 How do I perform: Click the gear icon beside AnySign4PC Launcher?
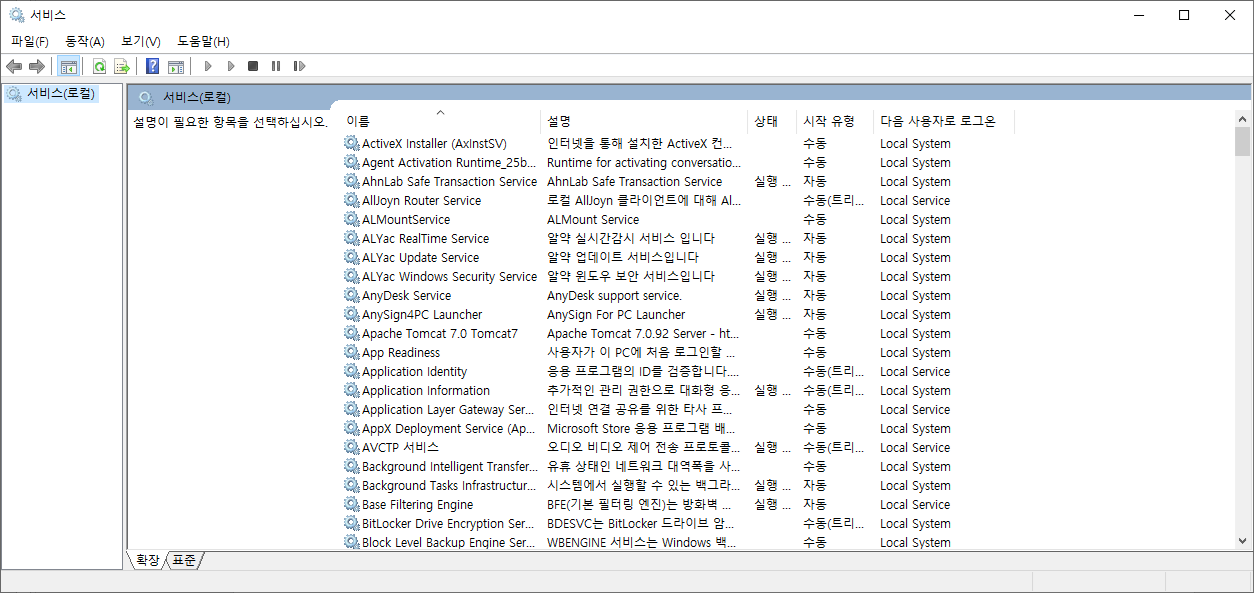(351, 314)
